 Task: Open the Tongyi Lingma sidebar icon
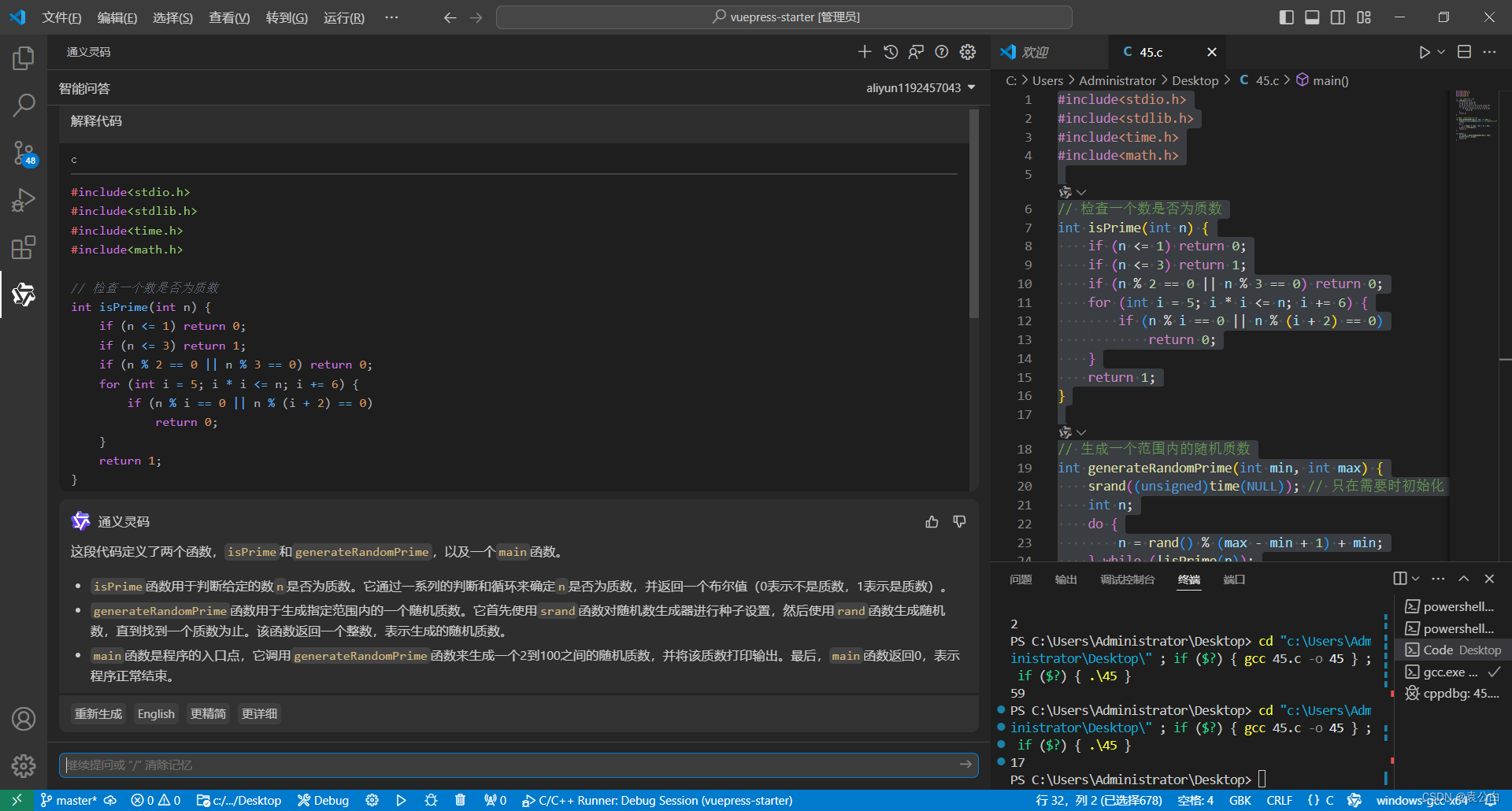point(24,294)
